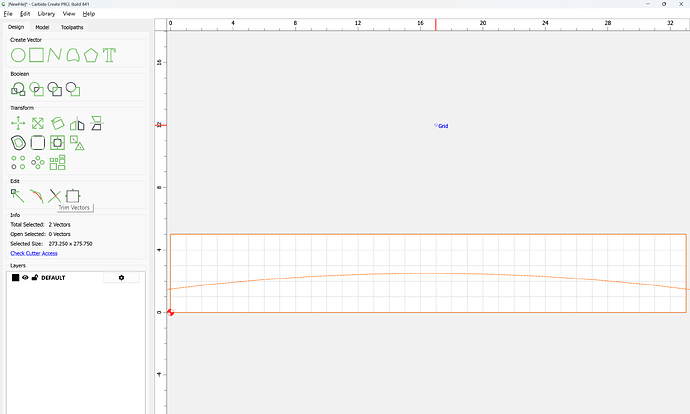
Task: Click the red cursor marker on the left ruler
Action: (161, 125)
